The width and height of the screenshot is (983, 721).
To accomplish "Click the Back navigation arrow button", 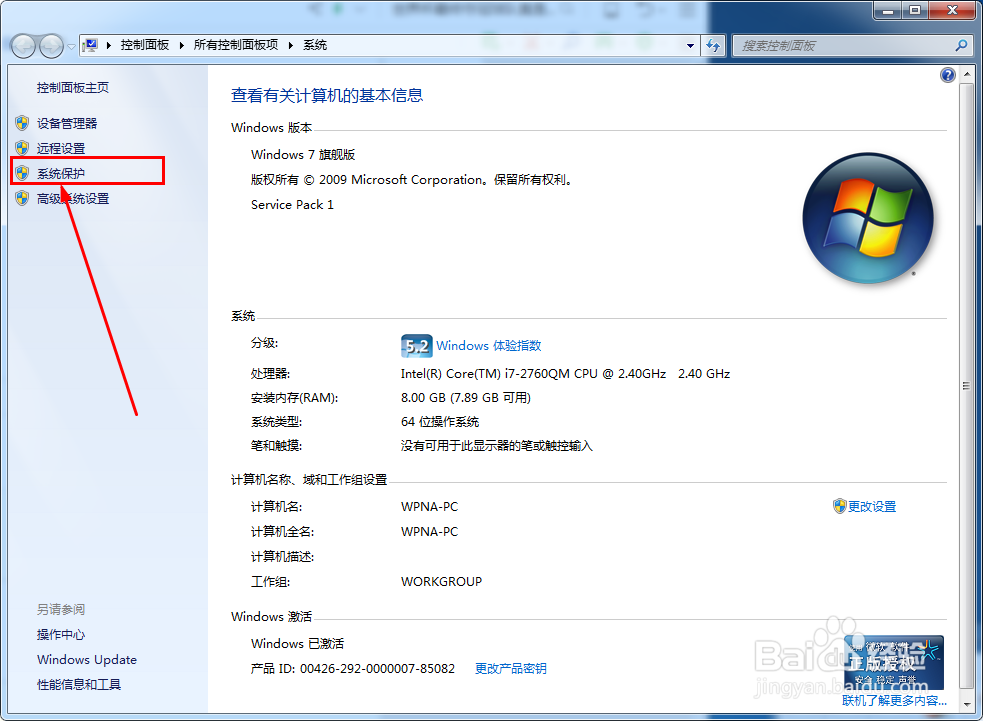I will (x=23, y=46).
